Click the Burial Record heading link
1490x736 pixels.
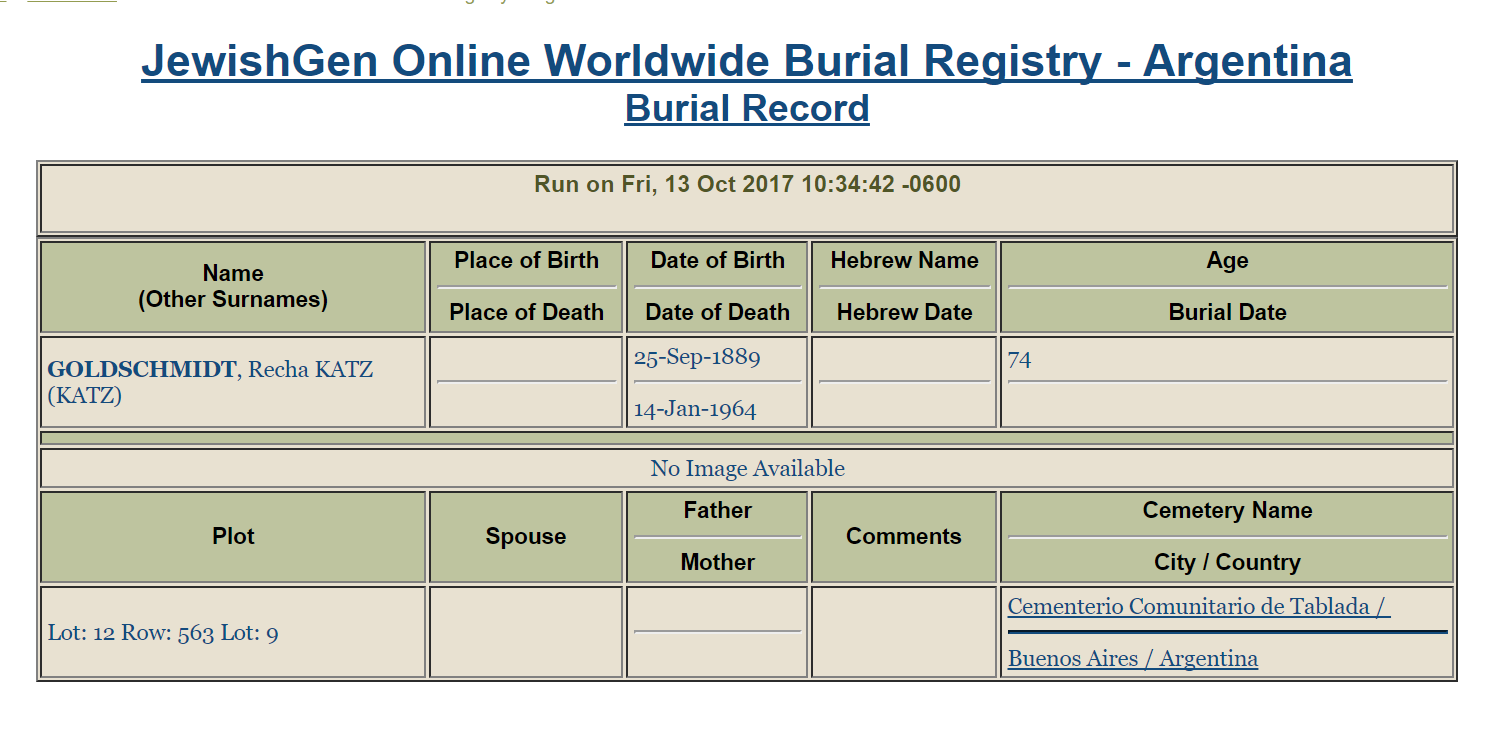pyautogui.click(x=746, y=108)
